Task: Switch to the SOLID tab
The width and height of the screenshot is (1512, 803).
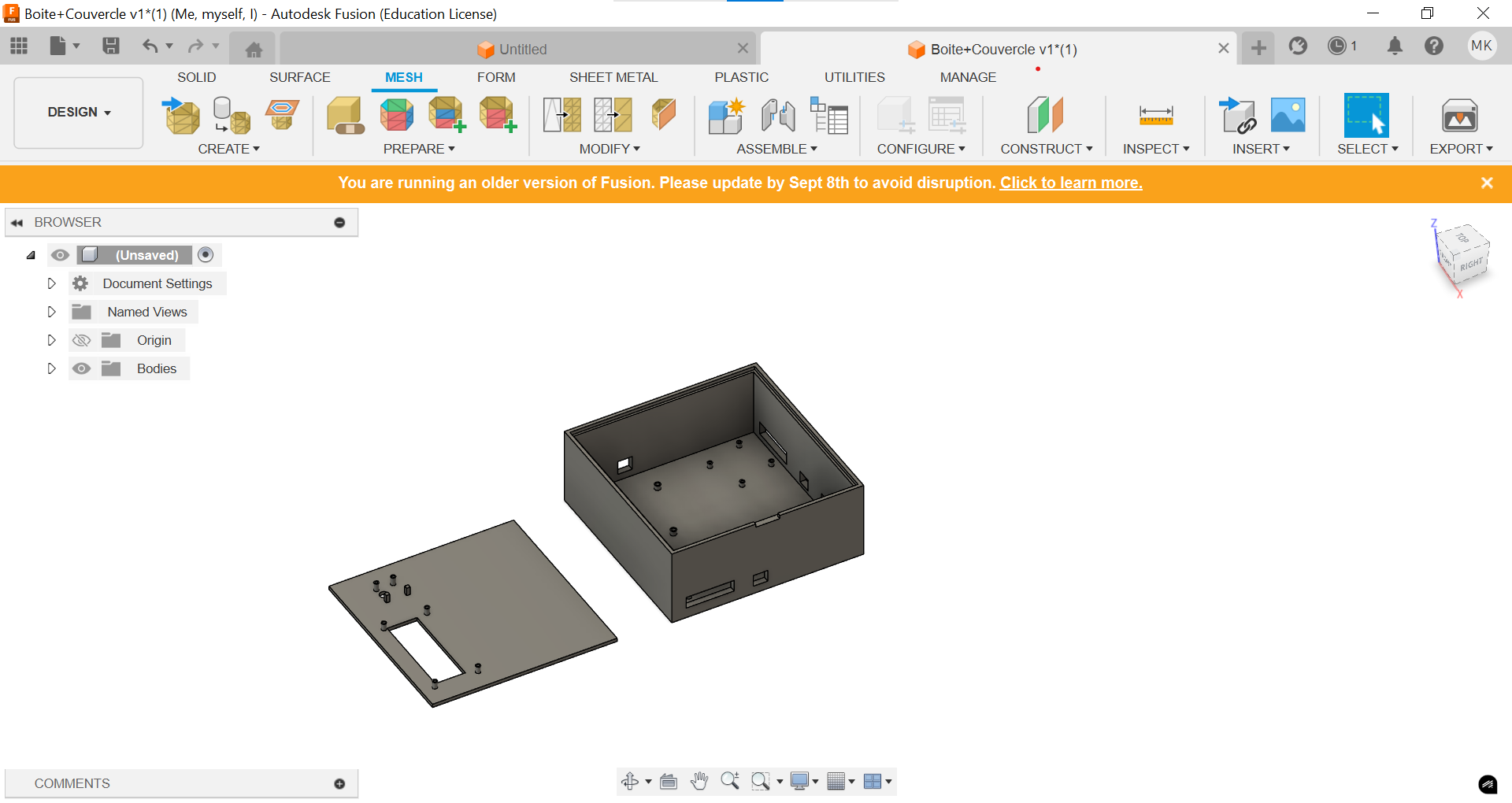Action: pos(196,77)
